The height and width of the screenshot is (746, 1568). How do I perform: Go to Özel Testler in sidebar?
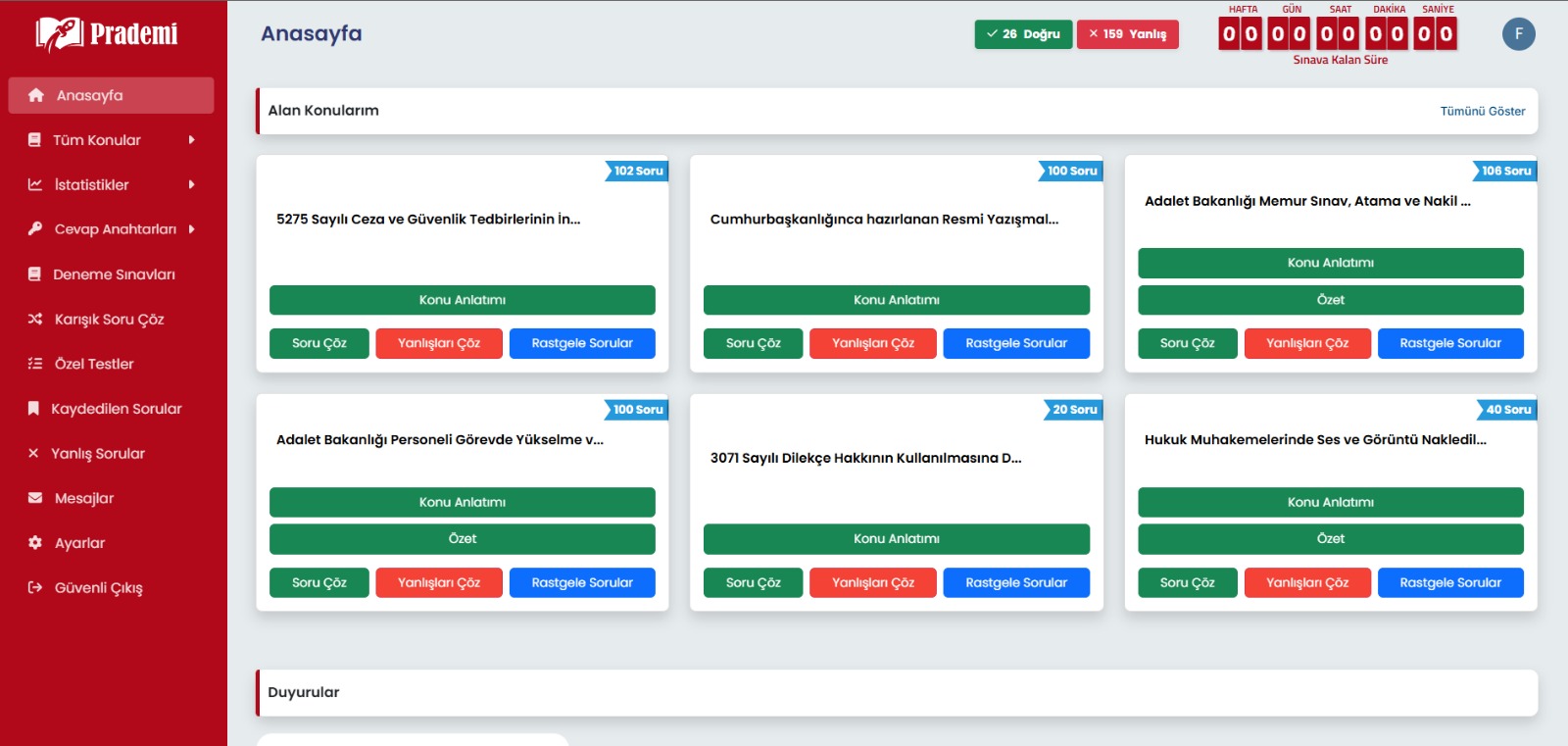tap(94, 364)
